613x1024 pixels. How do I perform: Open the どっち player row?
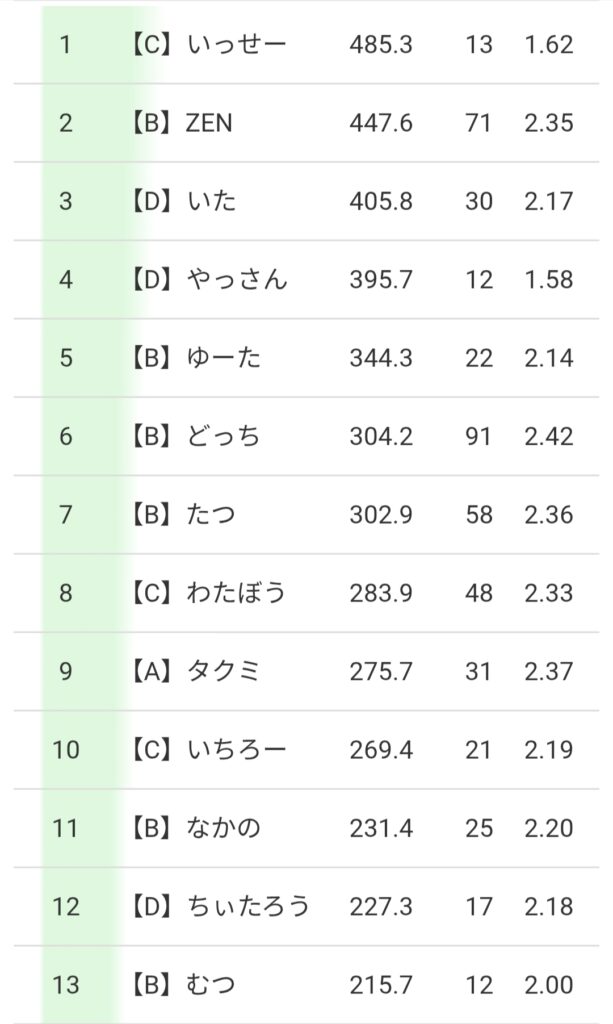coord(224,436)
